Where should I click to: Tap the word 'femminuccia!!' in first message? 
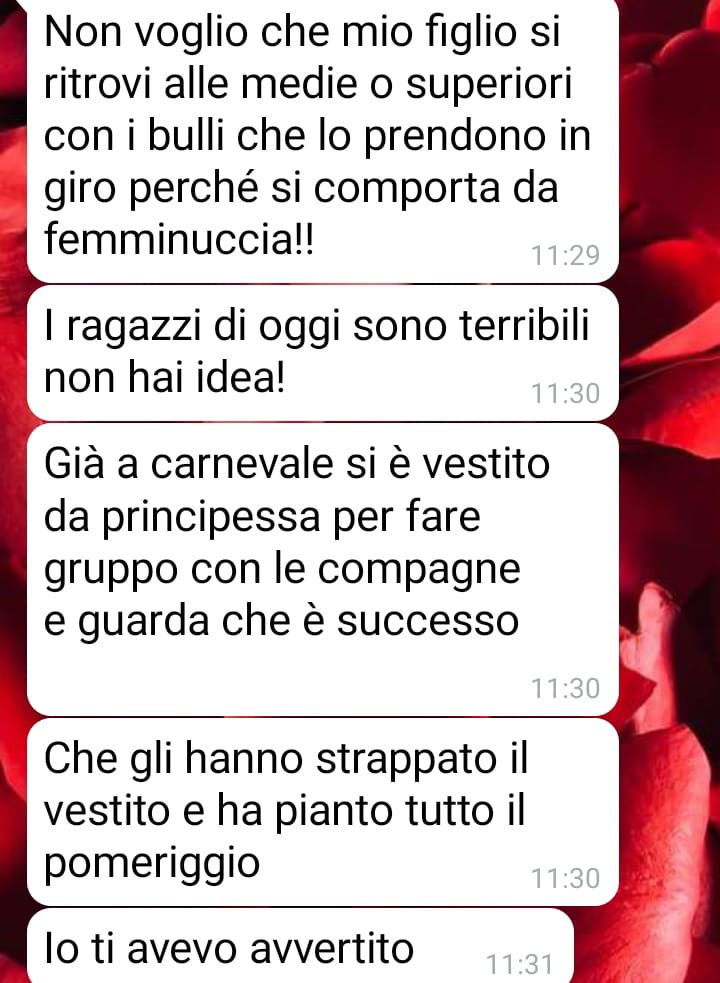pos(179,239)
